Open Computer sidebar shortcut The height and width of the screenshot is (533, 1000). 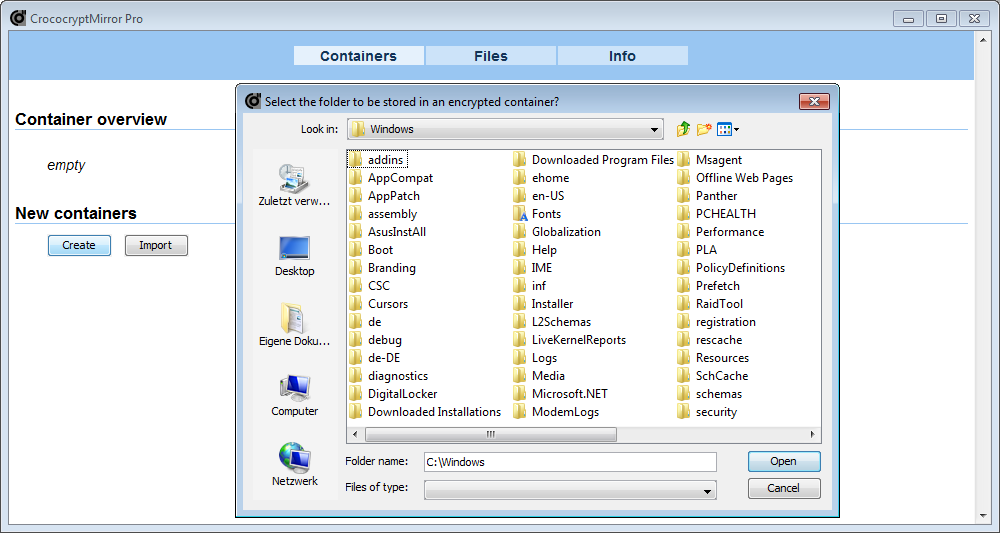pos(295,396)
